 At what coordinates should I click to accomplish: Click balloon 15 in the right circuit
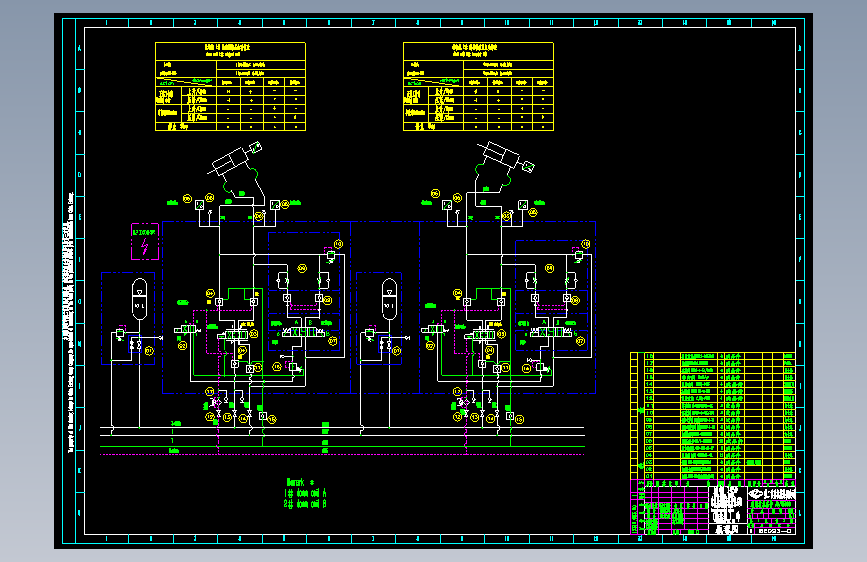[519, 419]
